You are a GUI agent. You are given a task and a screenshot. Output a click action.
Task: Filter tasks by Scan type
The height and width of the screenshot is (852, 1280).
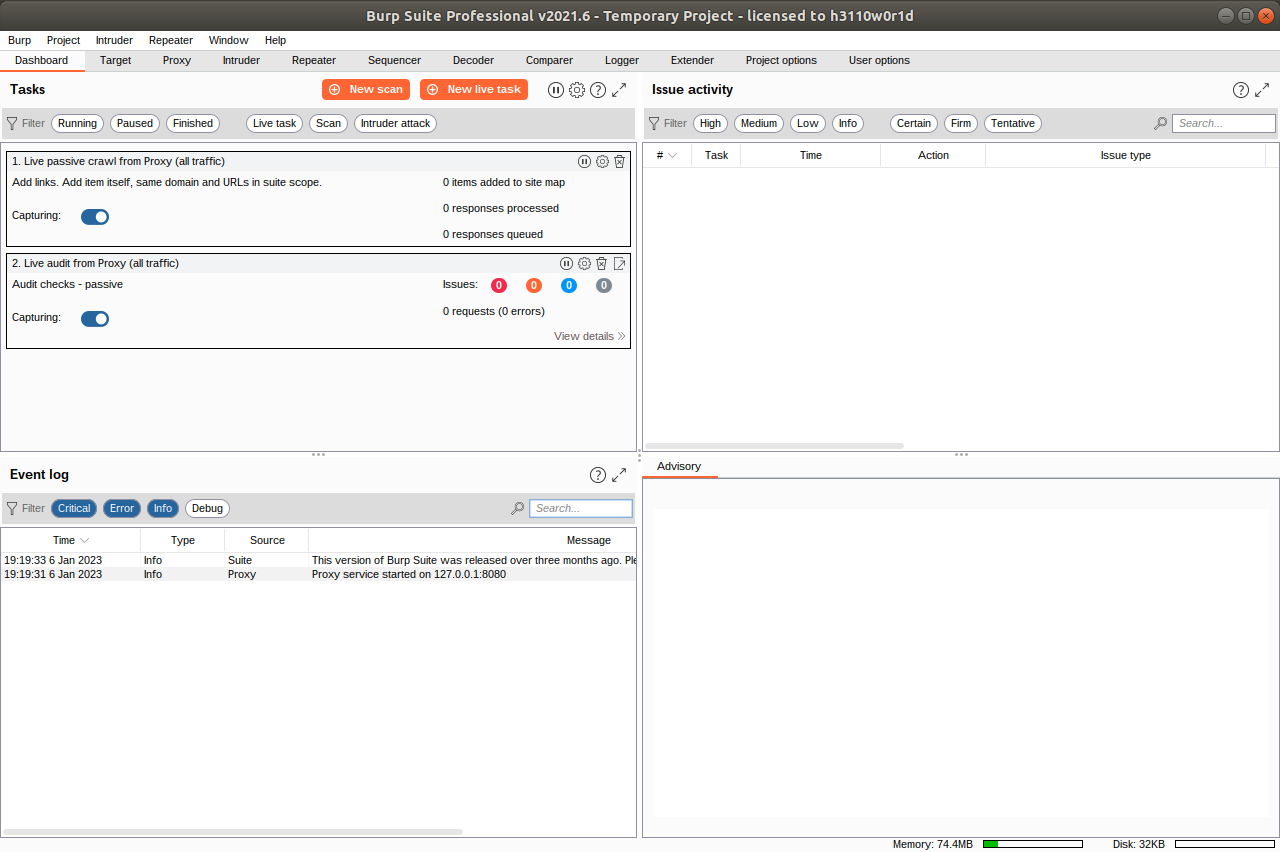(329, 124)
